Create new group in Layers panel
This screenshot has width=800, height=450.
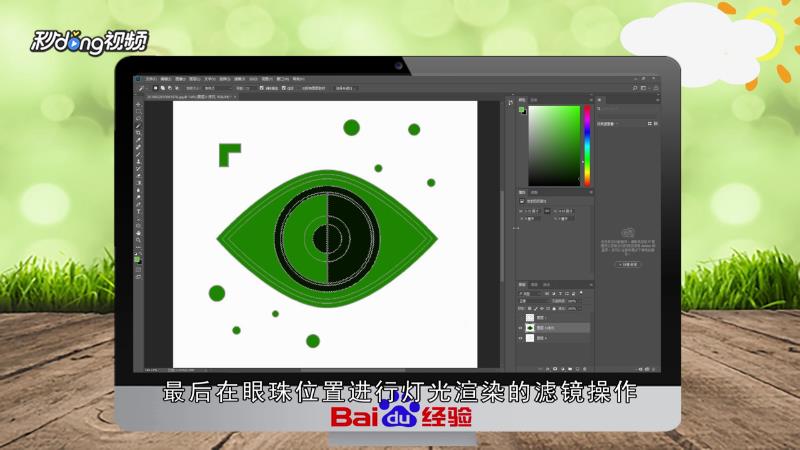click(570, 369)
